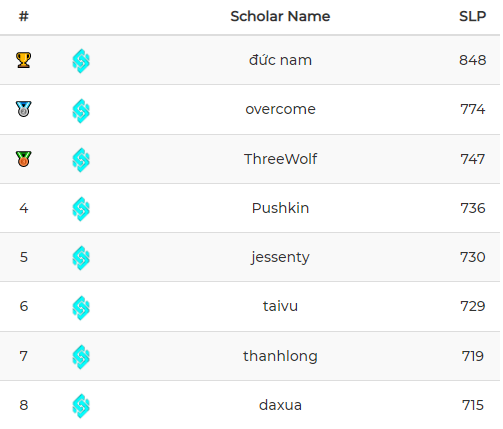The height and width of the screenshot is (429, 503).
Task: Click the cyan guild logo next to overcome
Action: click(x=81, y=111)
